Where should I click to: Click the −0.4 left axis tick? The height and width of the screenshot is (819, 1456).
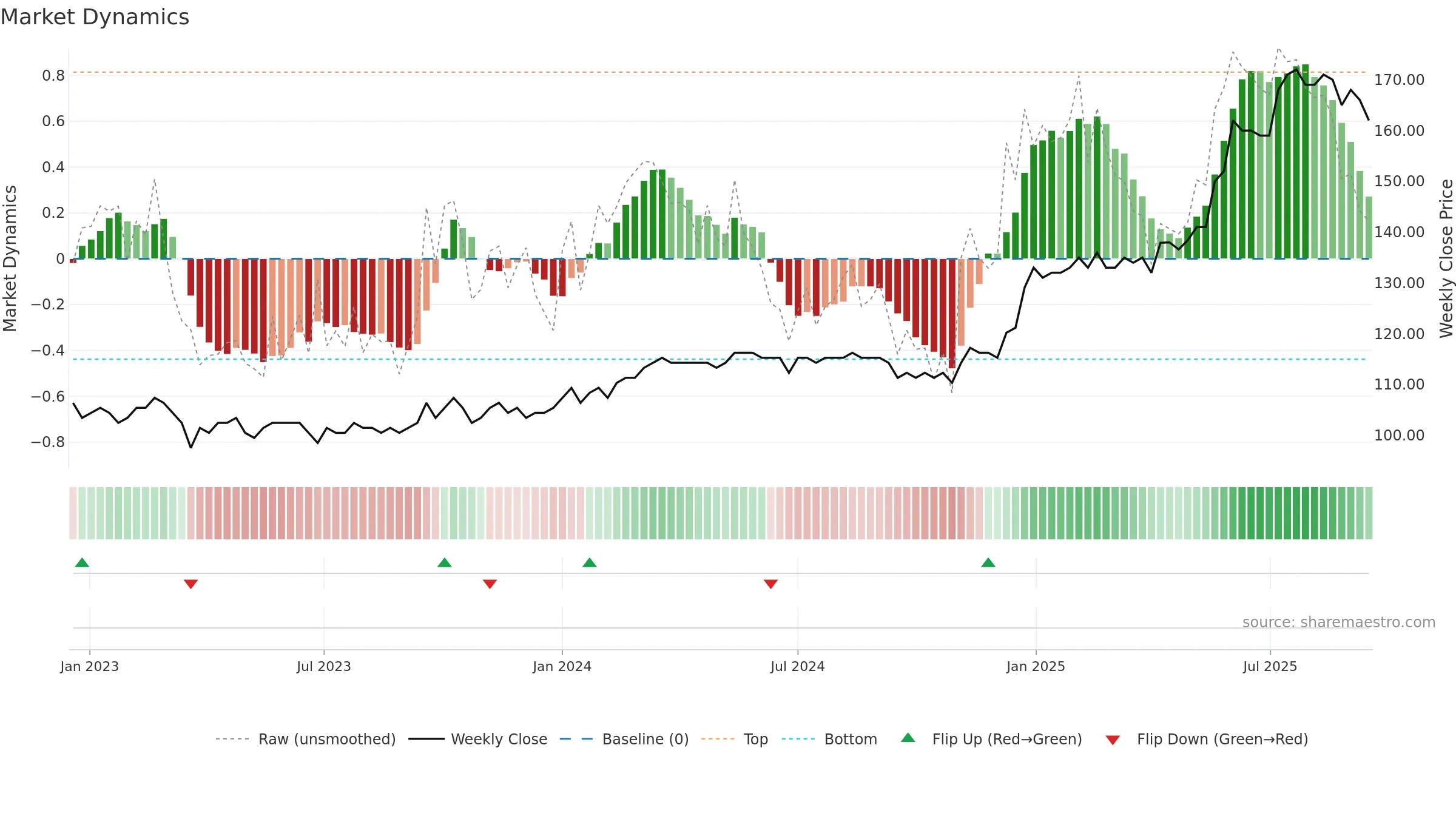pos(48,350)
